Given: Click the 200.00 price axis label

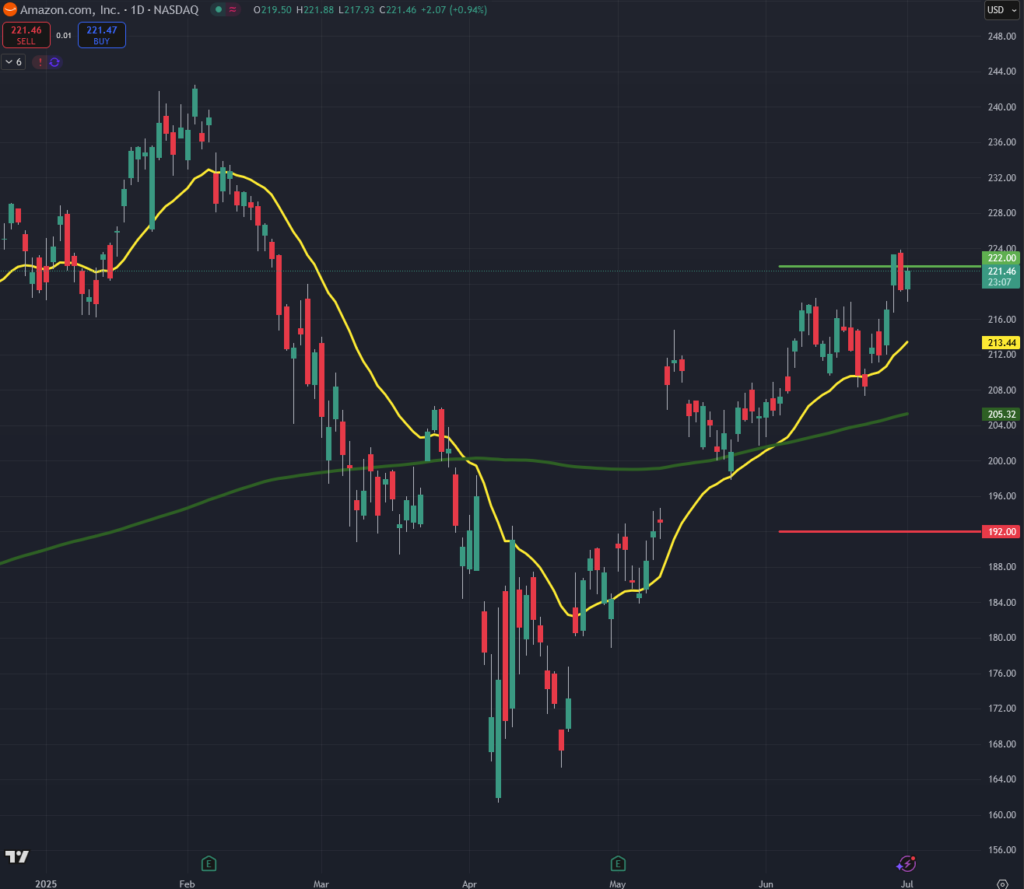Looking at the screenshot, I should click(x=1002, y=461).
